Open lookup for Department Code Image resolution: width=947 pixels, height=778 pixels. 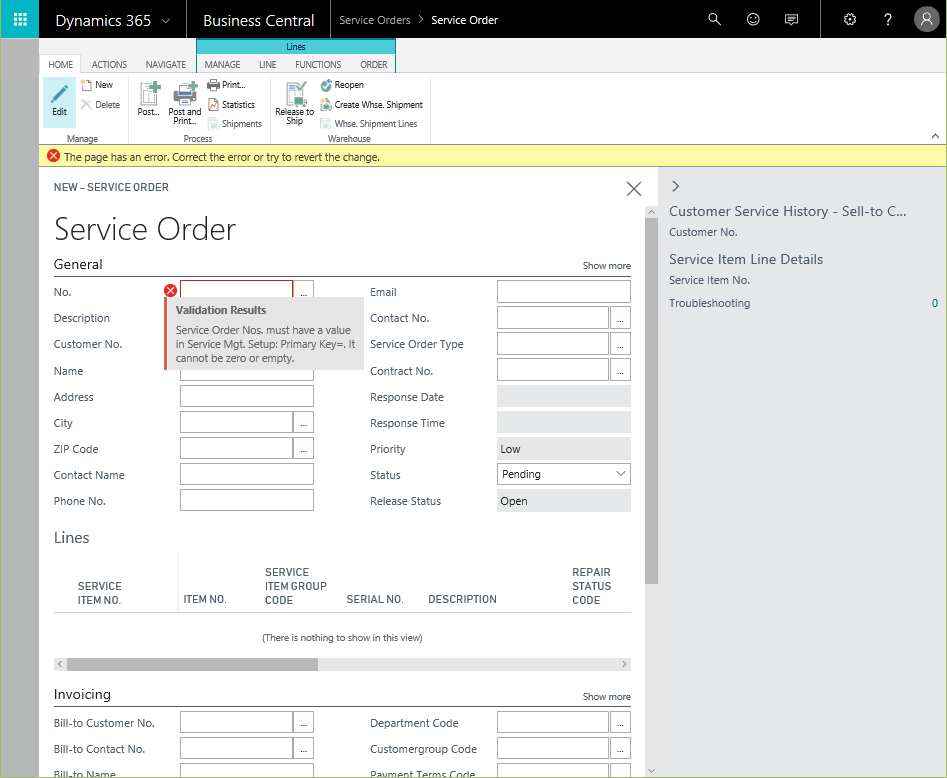tap(620, 722)
